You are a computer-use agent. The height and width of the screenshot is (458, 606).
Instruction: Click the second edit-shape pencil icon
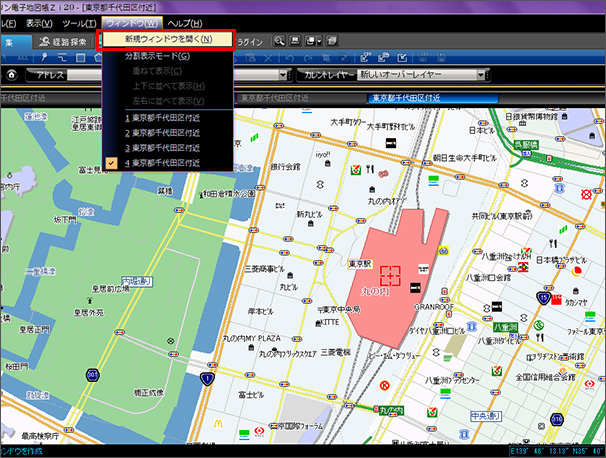tap(383, 58)
